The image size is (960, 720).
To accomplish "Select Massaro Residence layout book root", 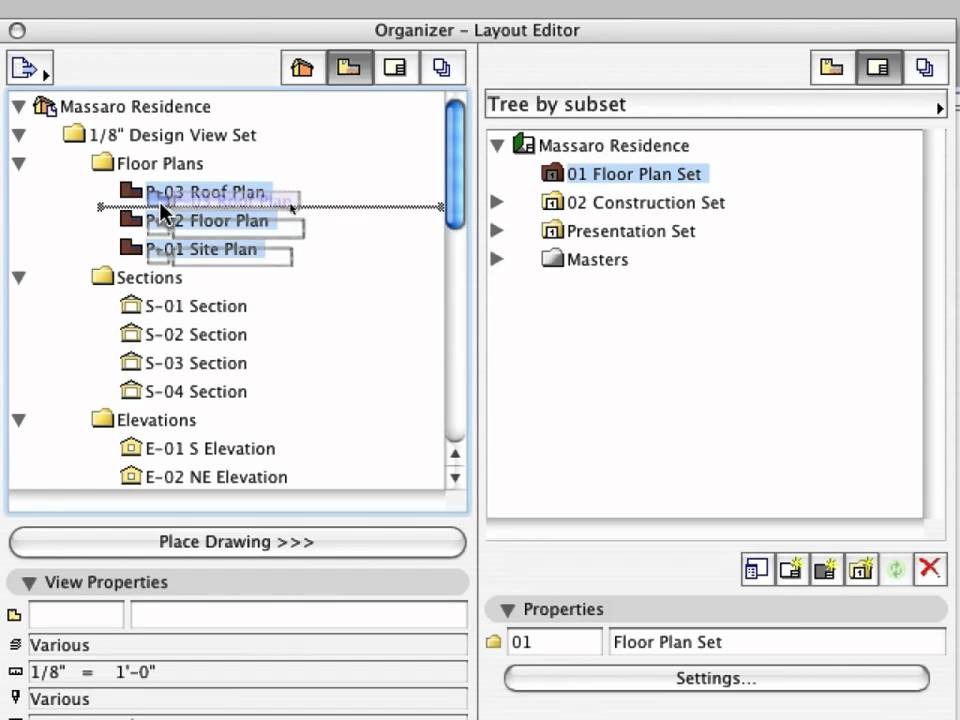I will (601, 146).
